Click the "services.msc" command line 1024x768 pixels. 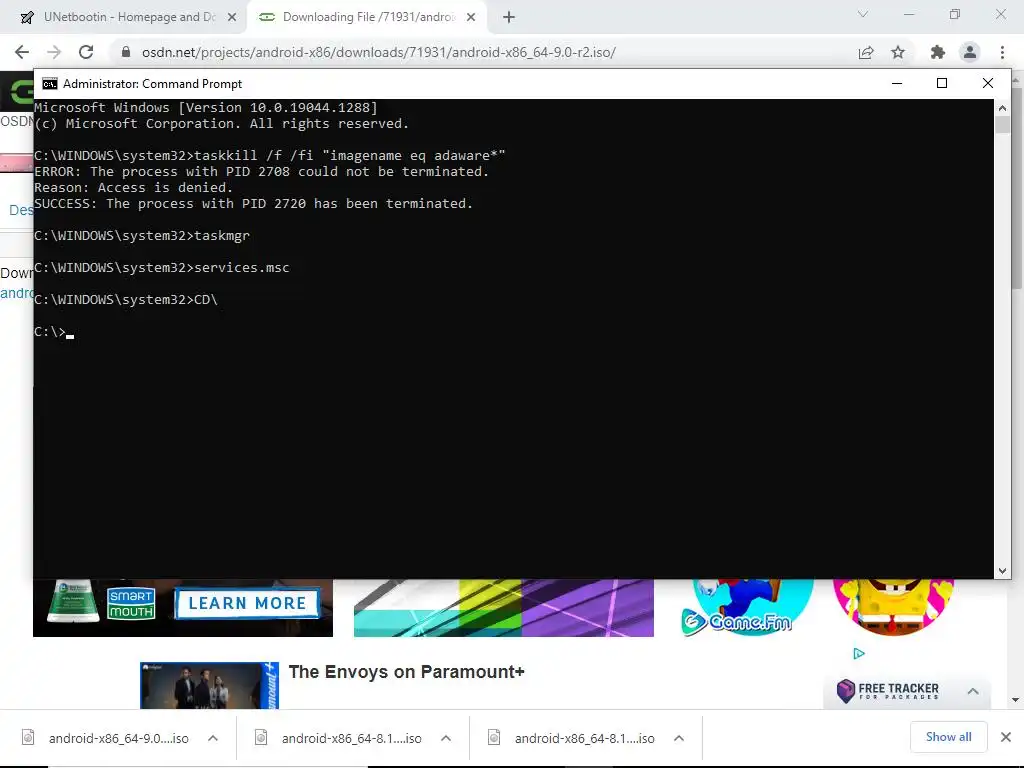[161, 268]
